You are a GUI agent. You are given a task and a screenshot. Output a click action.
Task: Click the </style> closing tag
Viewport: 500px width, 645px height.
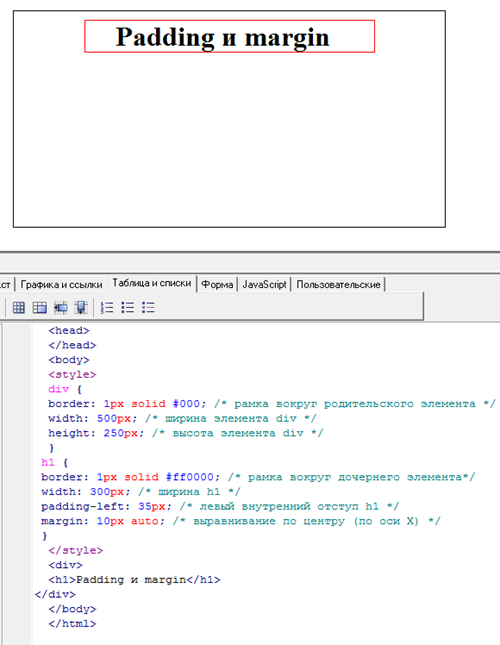pyautogui.click(x=76, y=550)
